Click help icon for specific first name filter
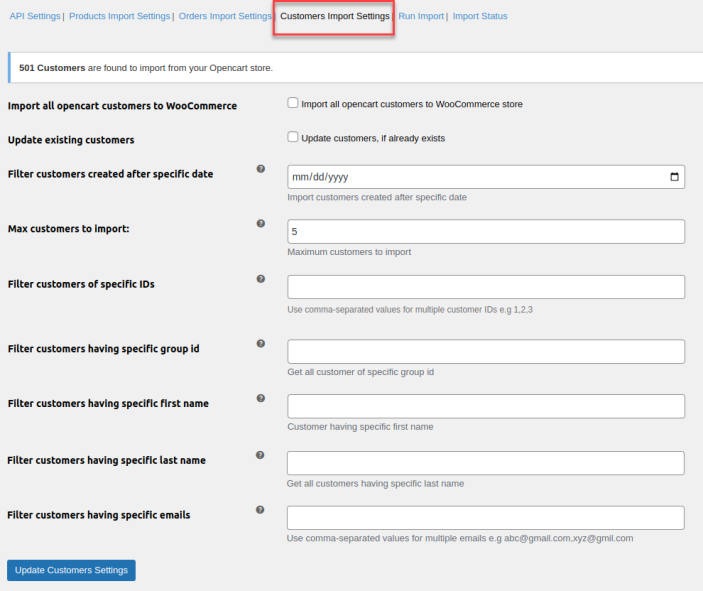 (261, 398)
